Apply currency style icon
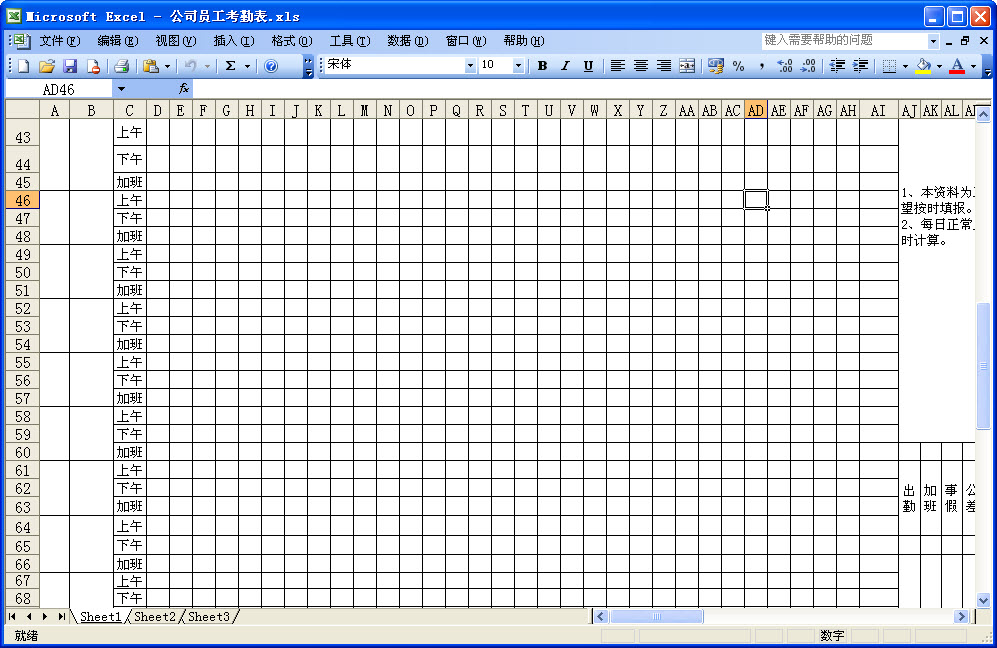This screenshot has width=997, height=648. pos(715,65)
